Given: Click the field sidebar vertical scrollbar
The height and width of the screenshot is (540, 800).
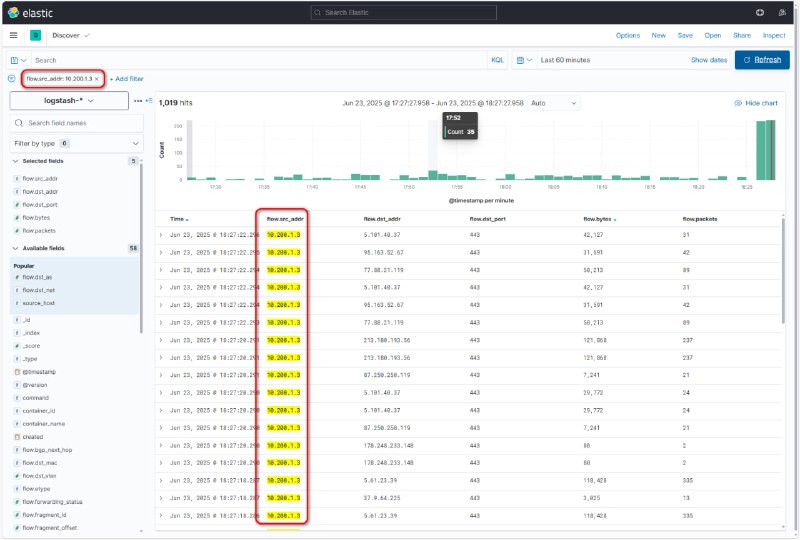Looking at the screenshot, I should (x=141, y=248).
